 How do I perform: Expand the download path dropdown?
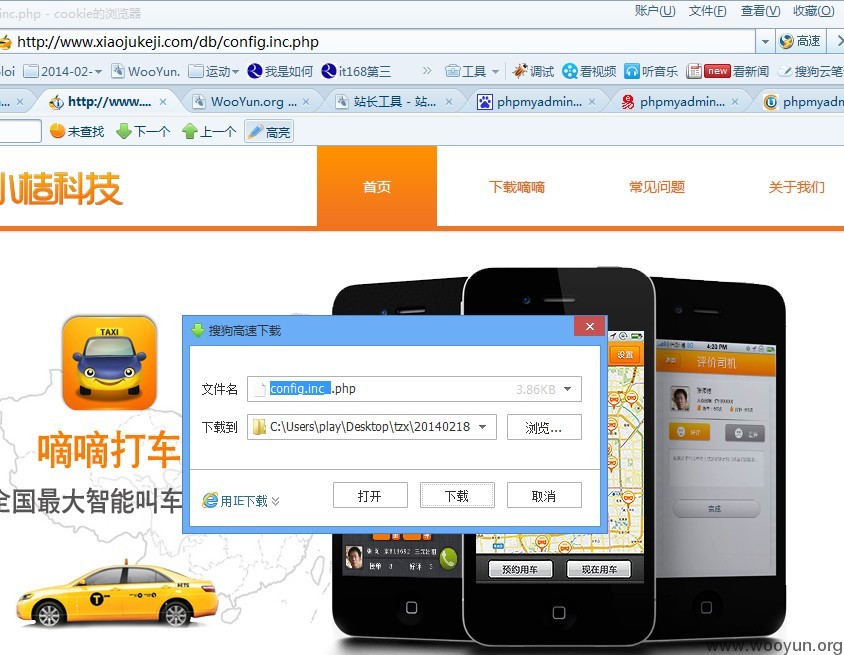pos(483,427)
